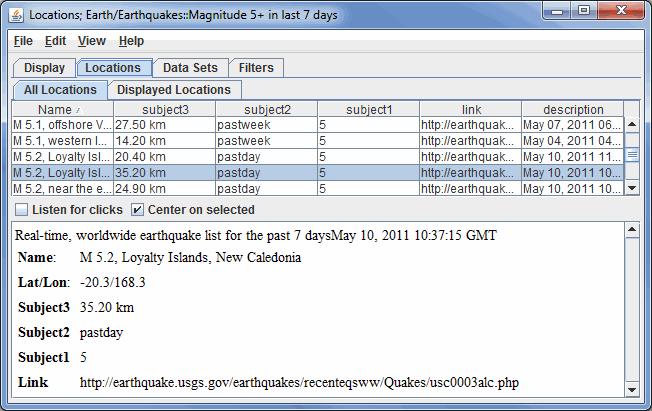Open the File menu
This screenshot has height=411, width=652.
(23, 41)
